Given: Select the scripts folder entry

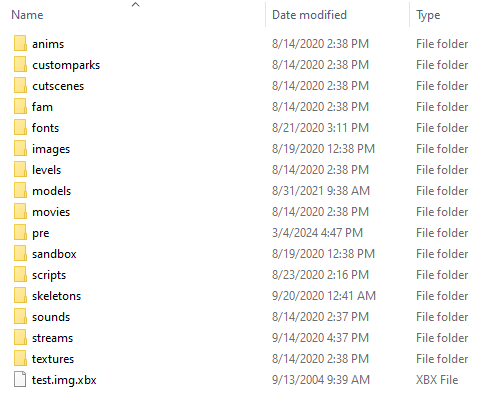Looking at the screenshot, I should pos(49,275).
